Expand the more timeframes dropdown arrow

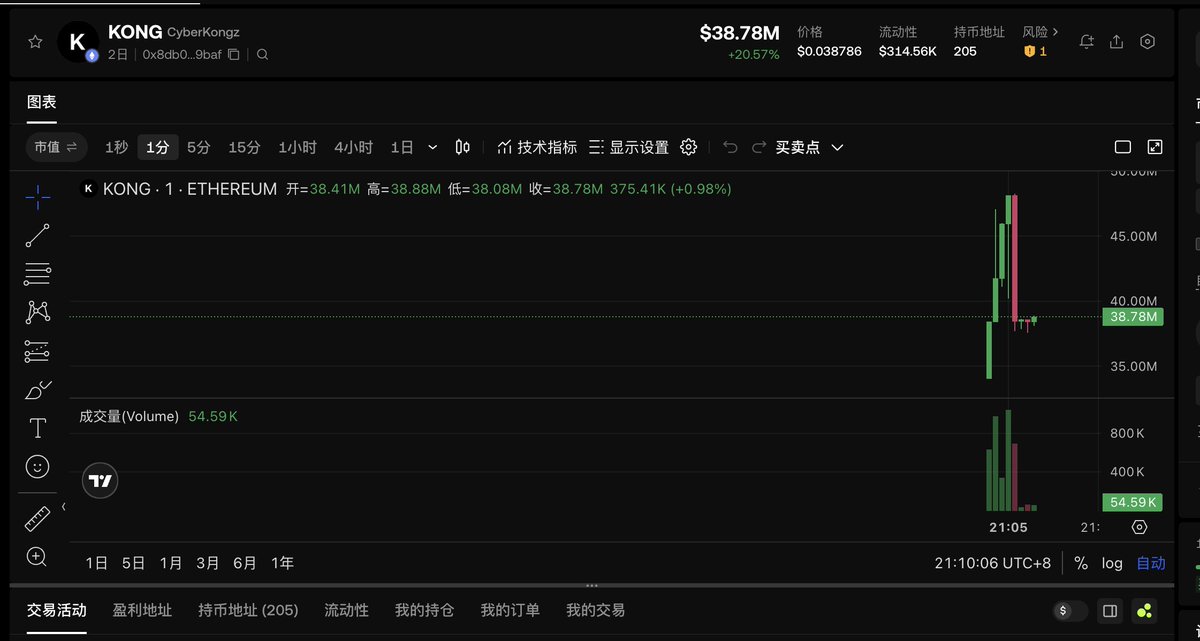[432, 147]
